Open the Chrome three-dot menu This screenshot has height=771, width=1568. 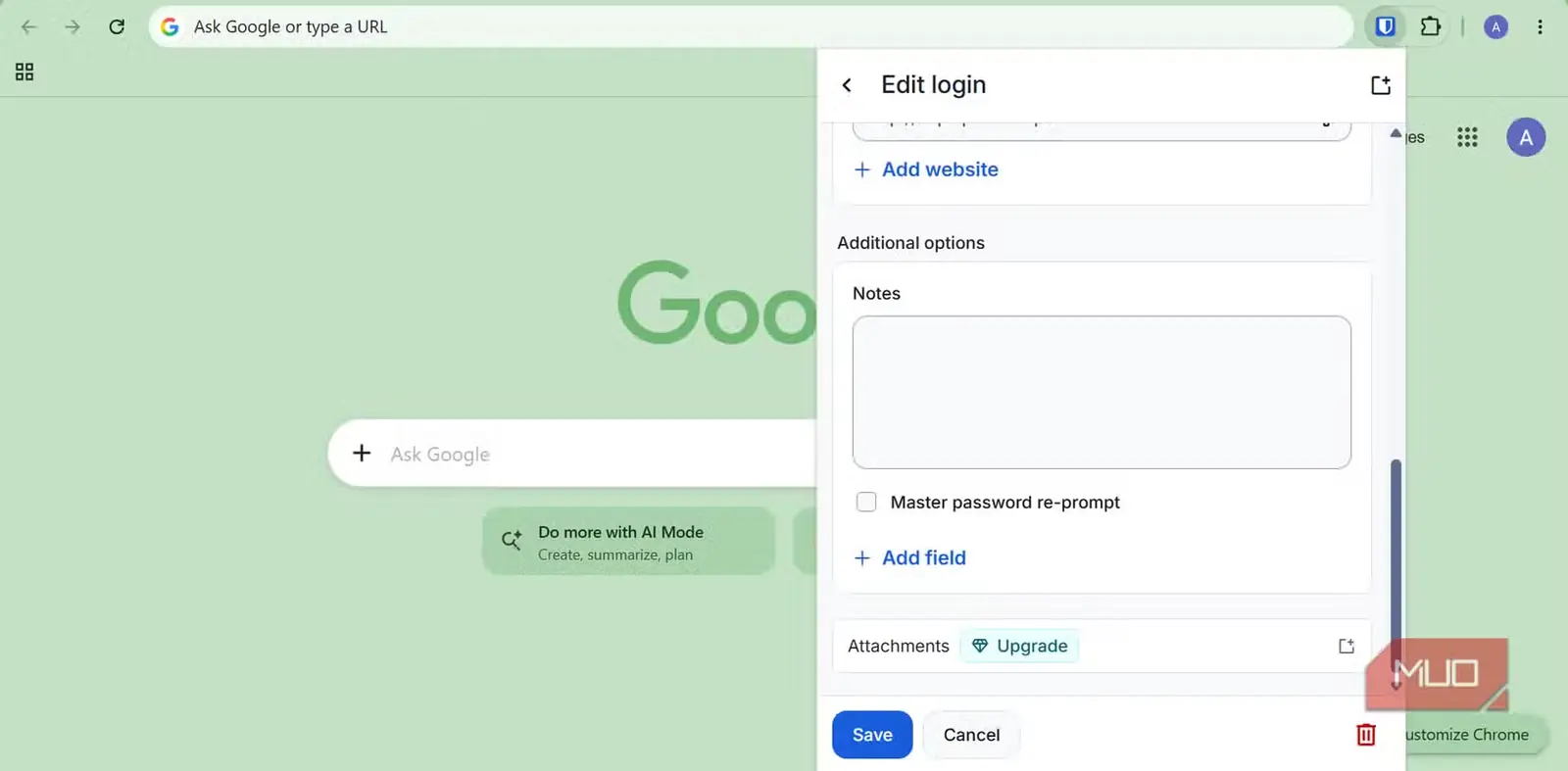click(1540, 26)
